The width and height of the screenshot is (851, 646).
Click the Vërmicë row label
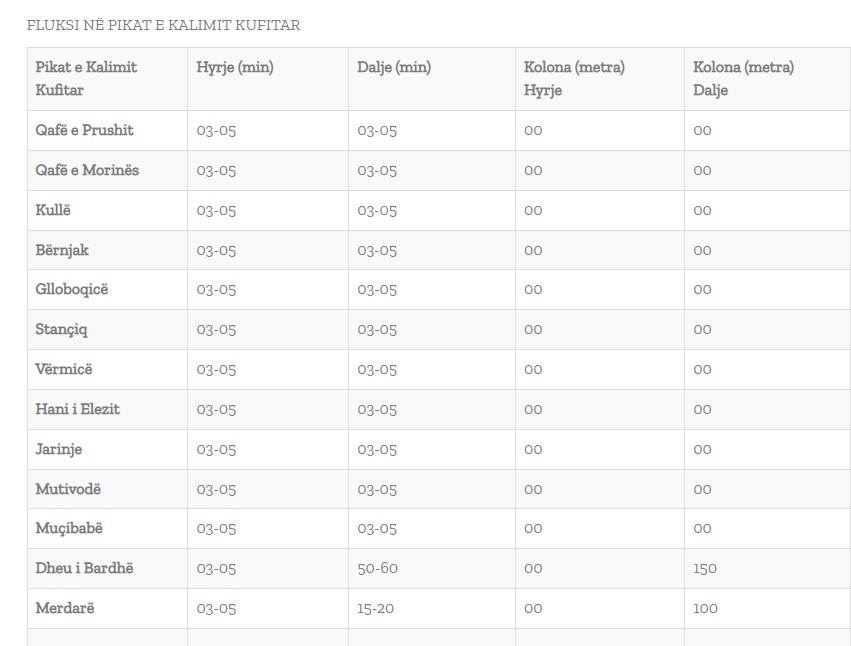click(64, 369)
